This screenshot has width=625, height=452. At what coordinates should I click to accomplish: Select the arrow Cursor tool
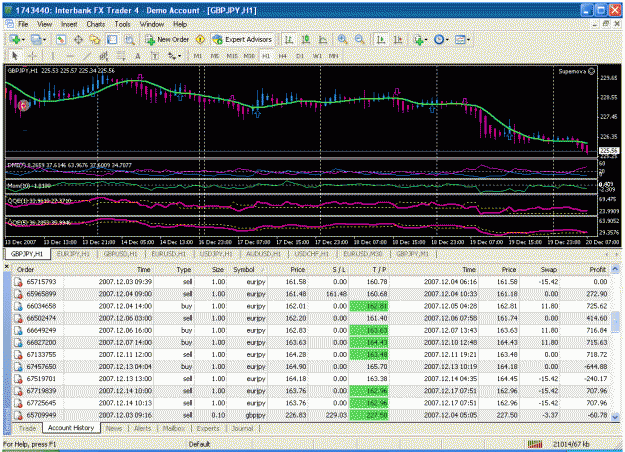tap(15, 56)
